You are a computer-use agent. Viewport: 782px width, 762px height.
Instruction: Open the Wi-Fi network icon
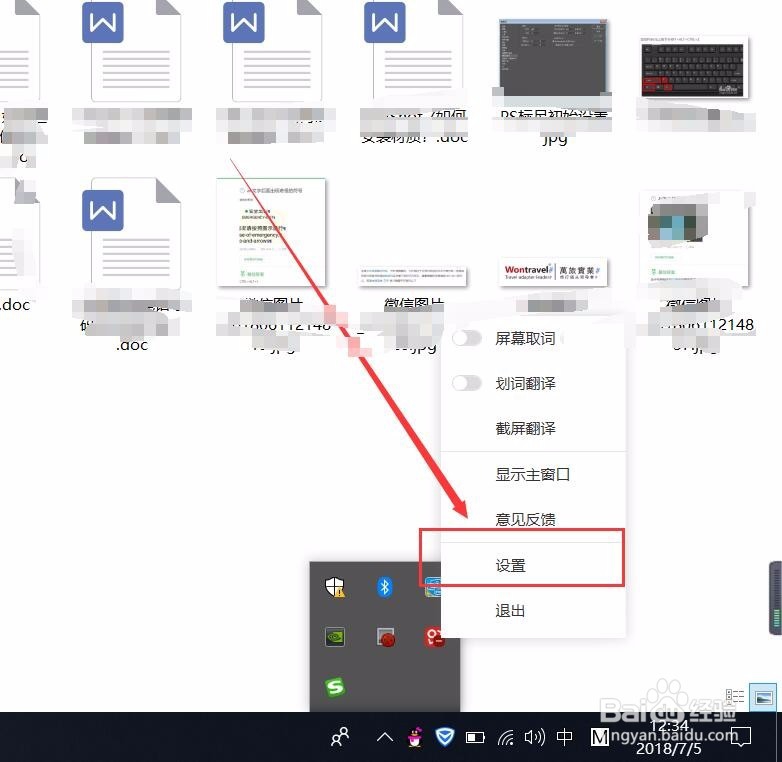(505, 737)
